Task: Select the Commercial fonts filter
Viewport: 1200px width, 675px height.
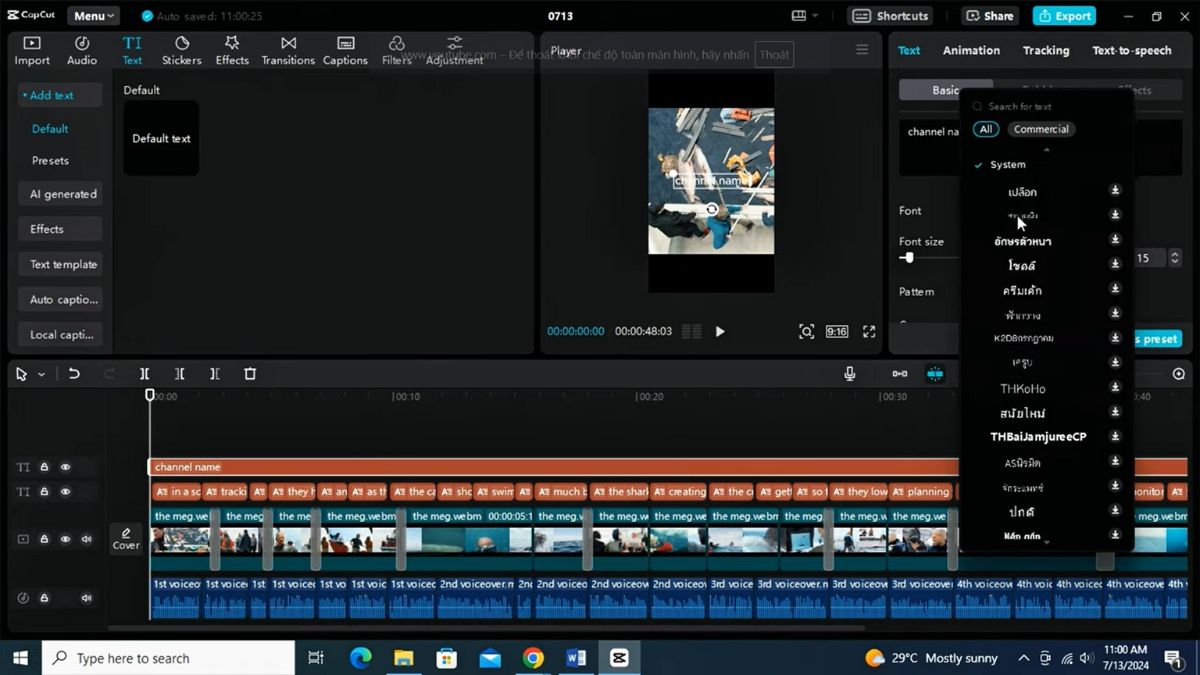Action: (x=1041, y=129)
